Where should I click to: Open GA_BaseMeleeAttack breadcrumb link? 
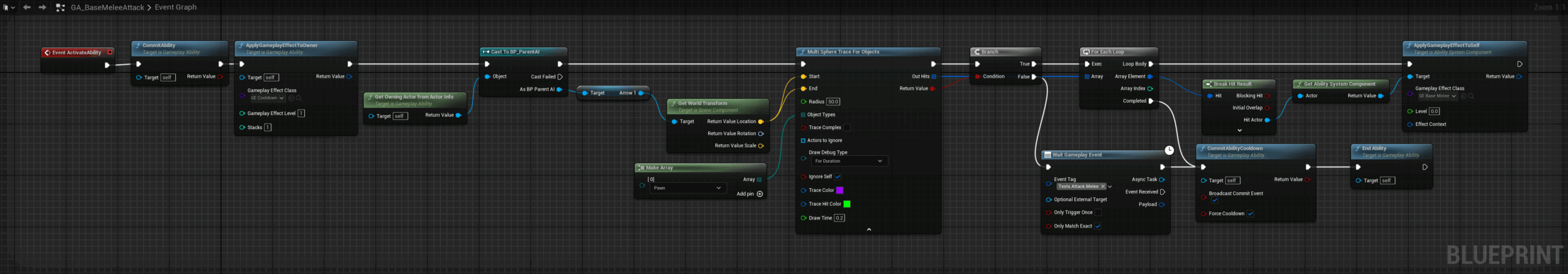point(107,7)
